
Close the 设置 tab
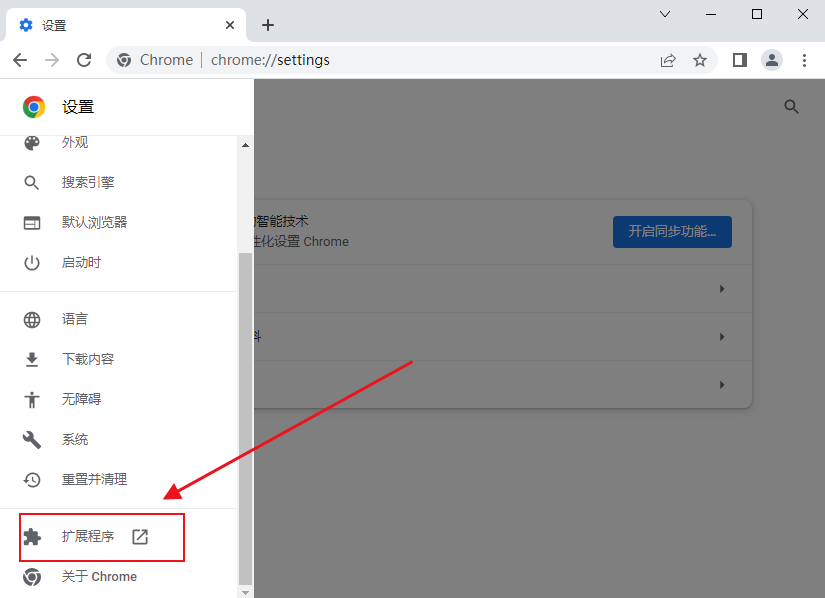pos(230,25)
